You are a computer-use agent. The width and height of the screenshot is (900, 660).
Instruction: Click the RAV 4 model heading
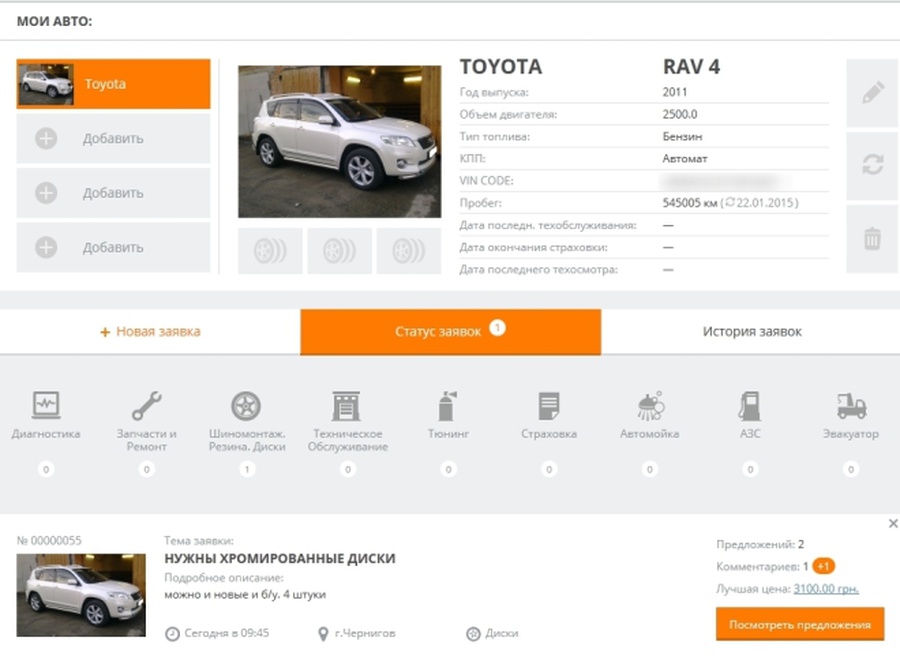click(691, 67)
